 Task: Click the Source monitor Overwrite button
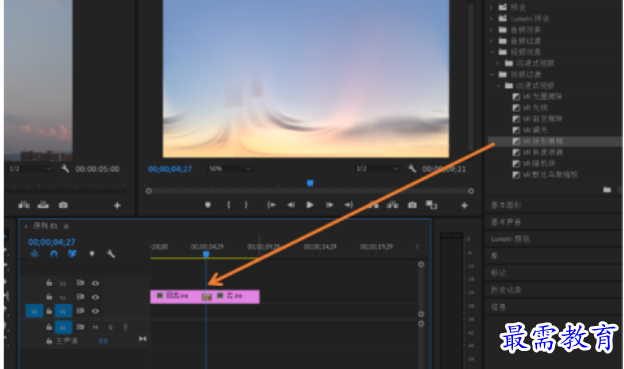pos(43,205)
